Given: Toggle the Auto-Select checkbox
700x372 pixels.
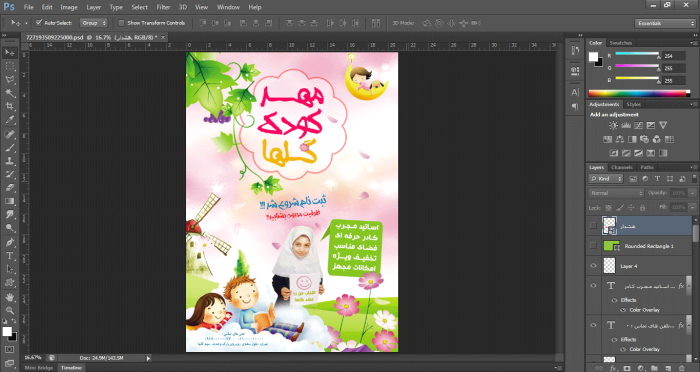Looking at the screenshot, I should pyautogui.click(x=39, y=22).
